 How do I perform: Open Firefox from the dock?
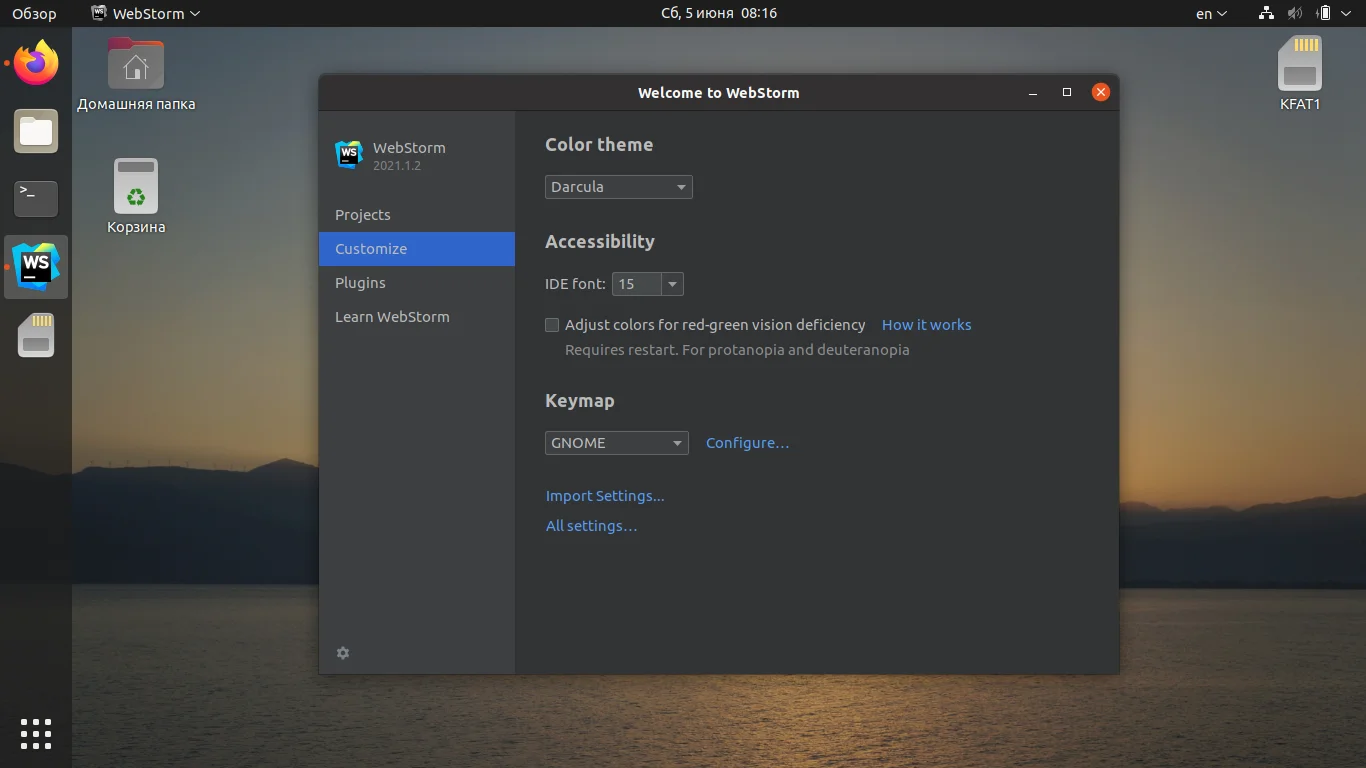click(36, 63)
